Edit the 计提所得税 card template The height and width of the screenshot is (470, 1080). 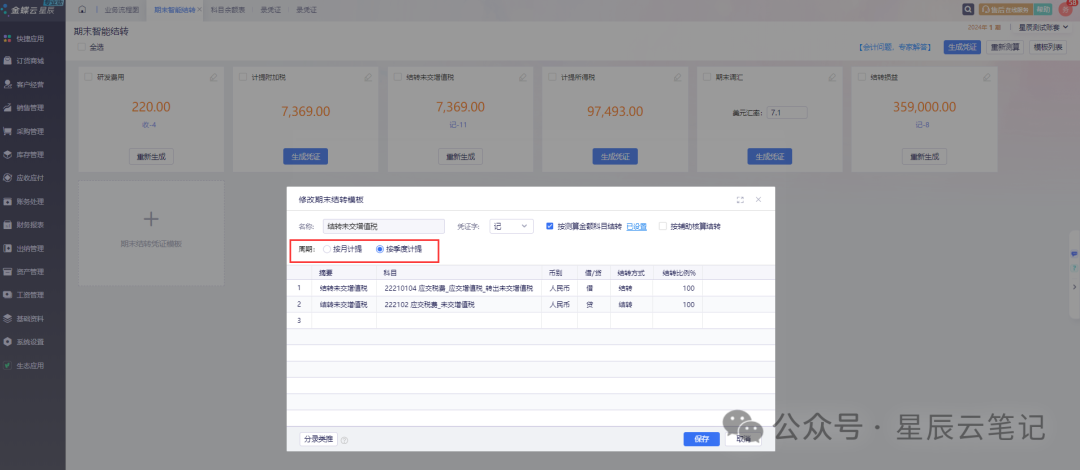[677, 77]
